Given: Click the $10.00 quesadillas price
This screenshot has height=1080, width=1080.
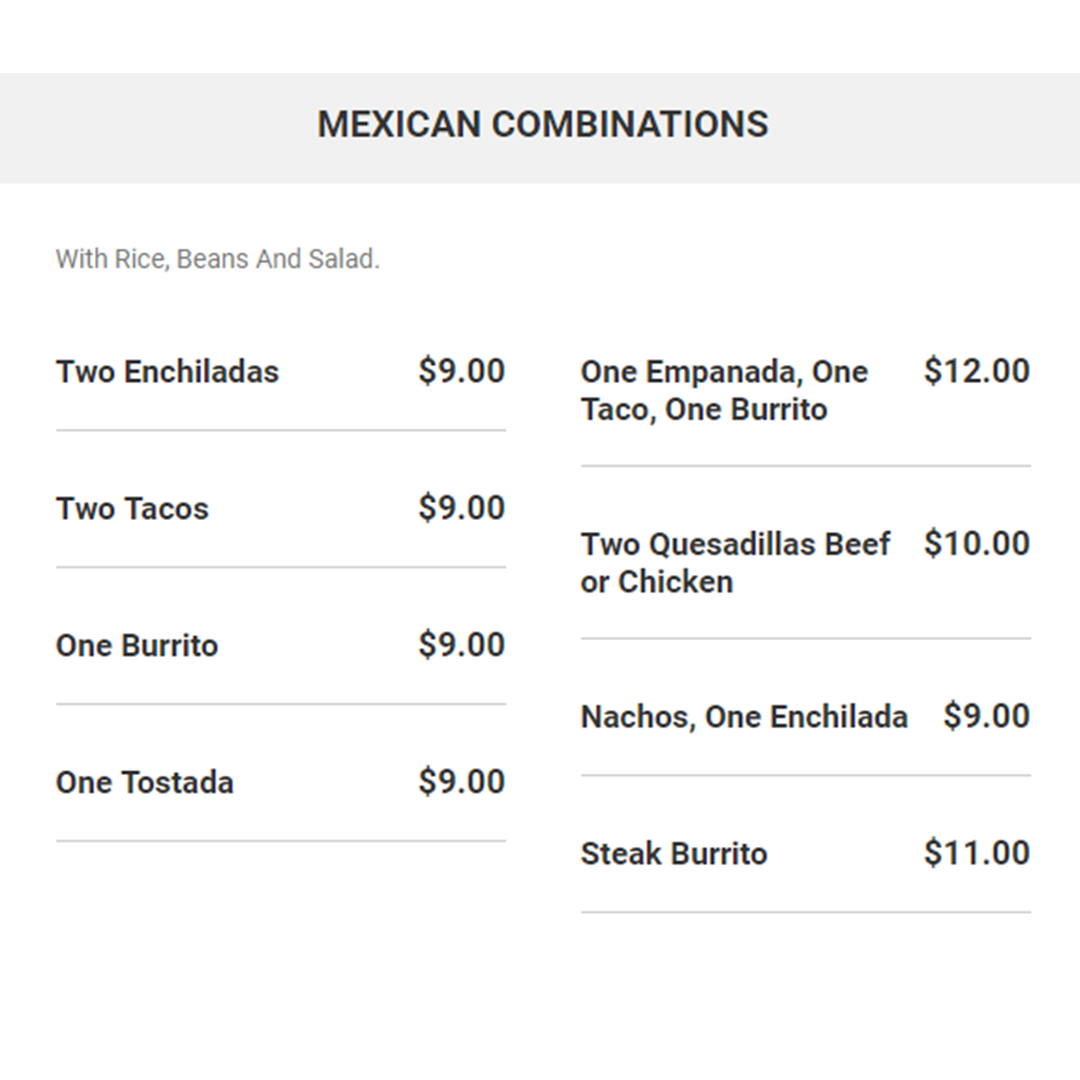Looking at the screenshot, I should pyautogui.click(x=977, y=543).
